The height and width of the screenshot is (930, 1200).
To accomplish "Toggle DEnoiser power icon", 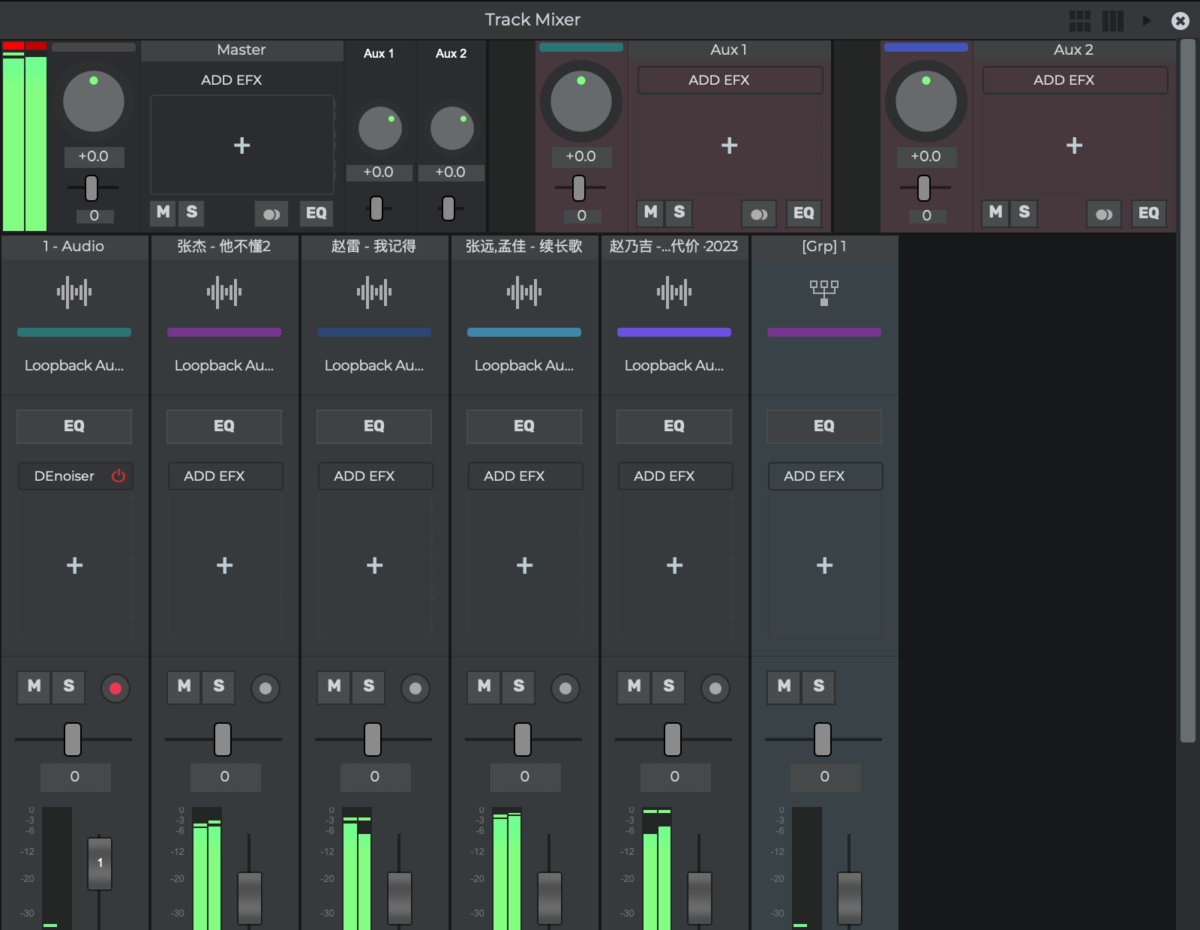I will (x=118, y=476).
